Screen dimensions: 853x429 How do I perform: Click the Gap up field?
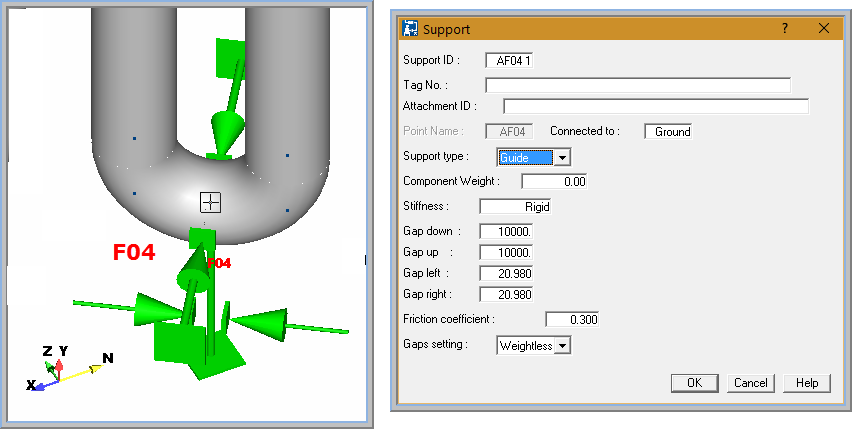[506, 253]
